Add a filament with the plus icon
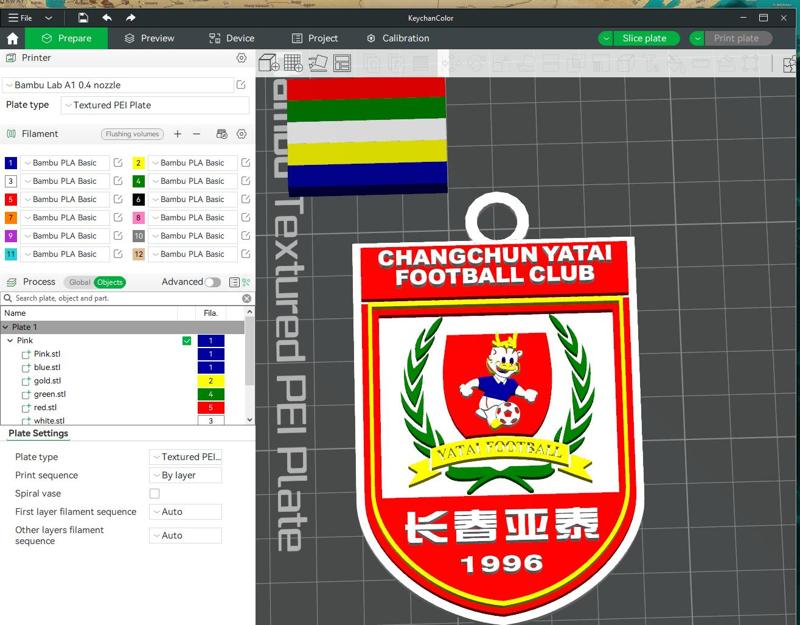Viewport: 800px width, 625px height. point(177,134)
